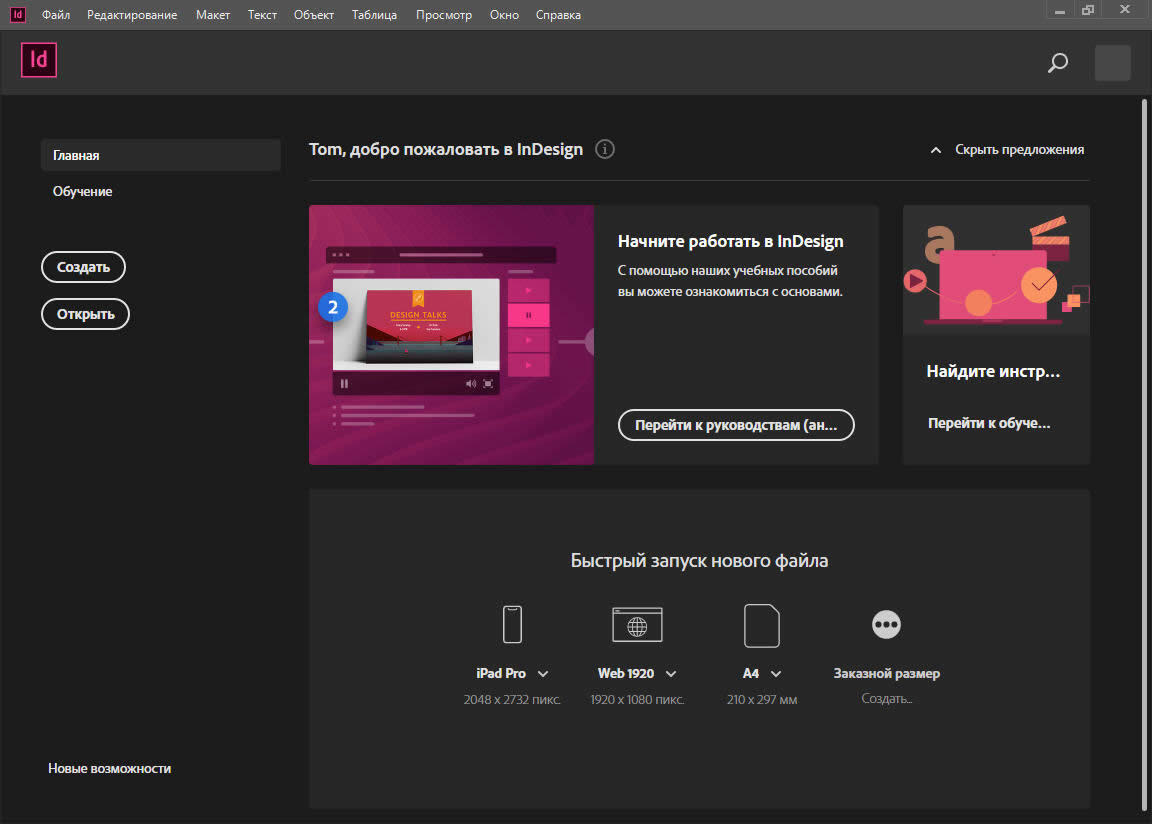Screen dimensions: 1152x824
Task: Open the search magnifier icon
Action: tap(1057, 62)
